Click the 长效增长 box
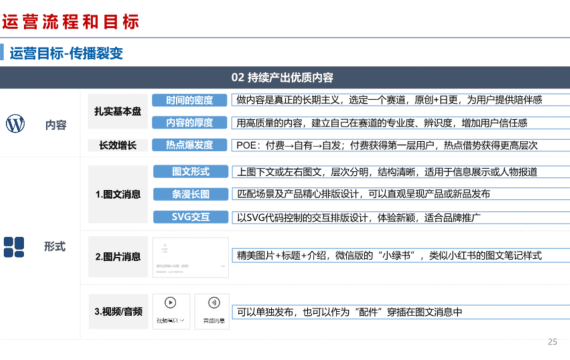570x360 pixels. [x=118, y=145]
